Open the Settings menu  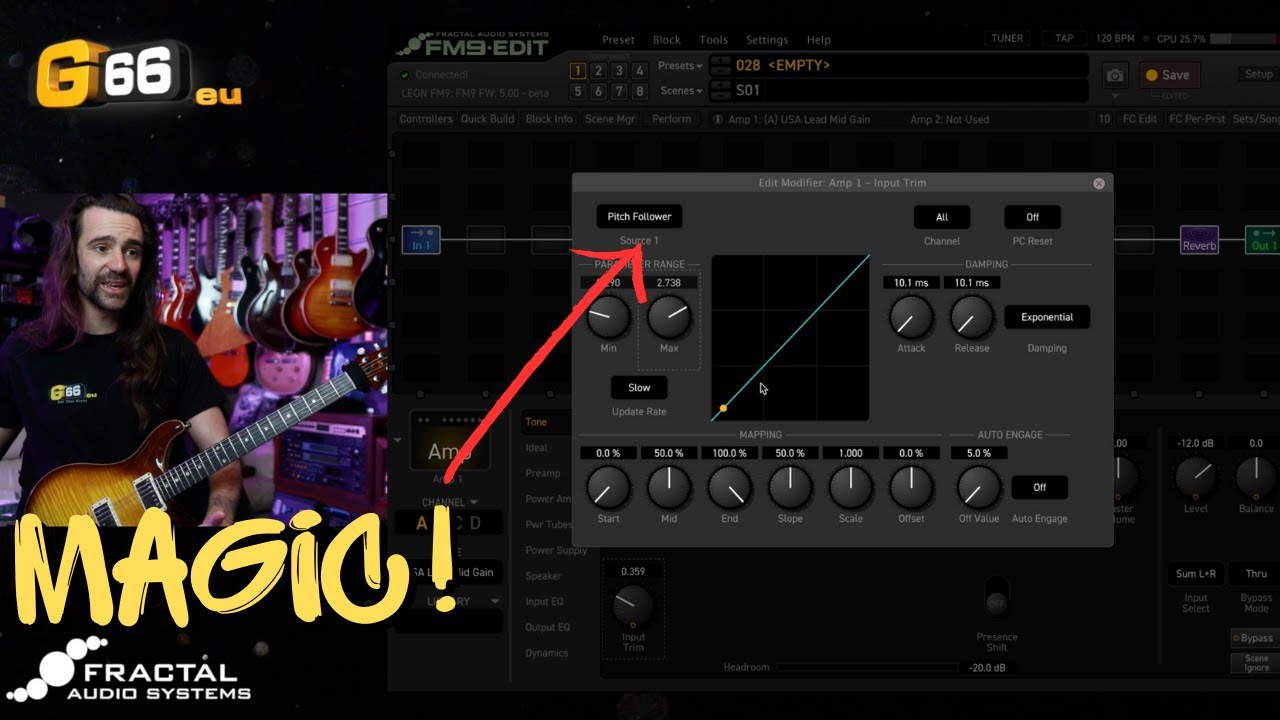(767, 40)
